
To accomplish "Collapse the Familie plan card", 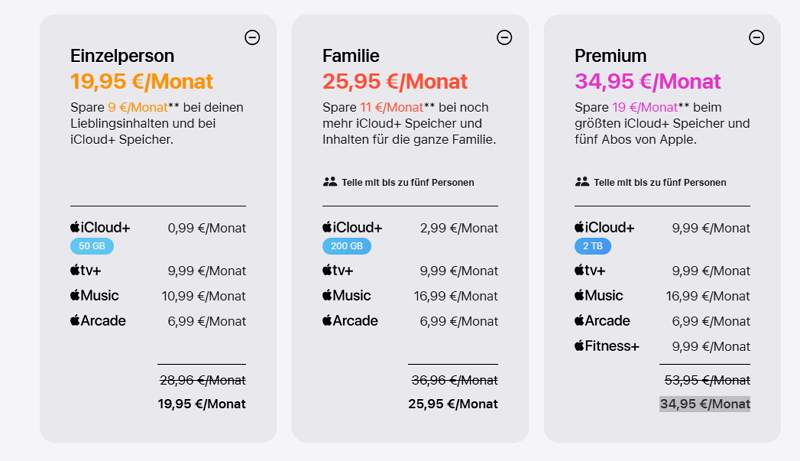I will point(504,37).
